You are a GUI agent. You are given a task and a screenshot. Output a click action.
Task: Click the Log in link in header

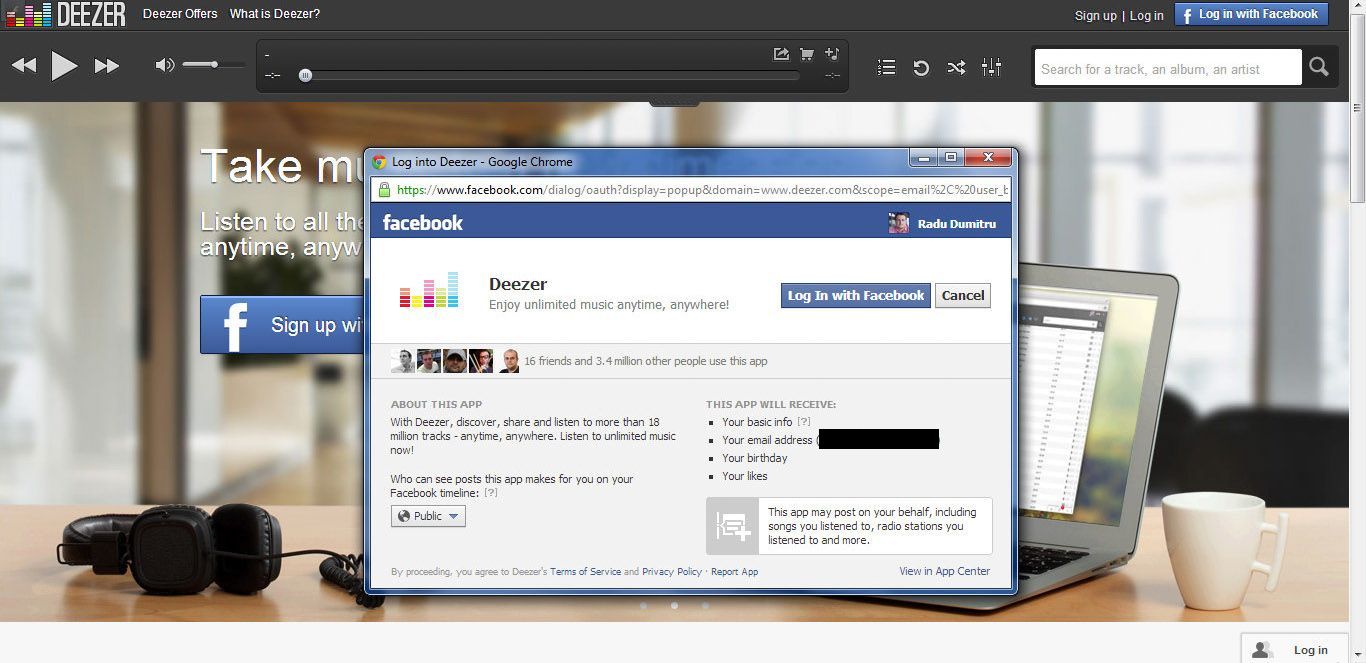pyautogui.click(x=1147, y=15)
